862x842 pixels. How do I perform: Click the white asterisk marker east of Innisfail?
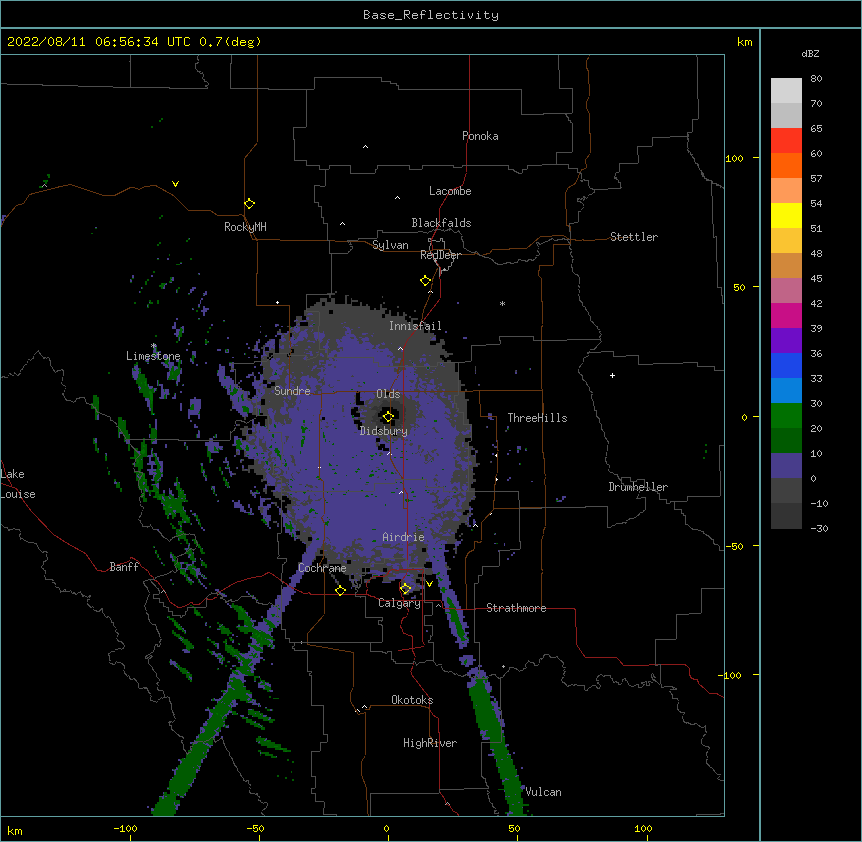pos(502,303)
